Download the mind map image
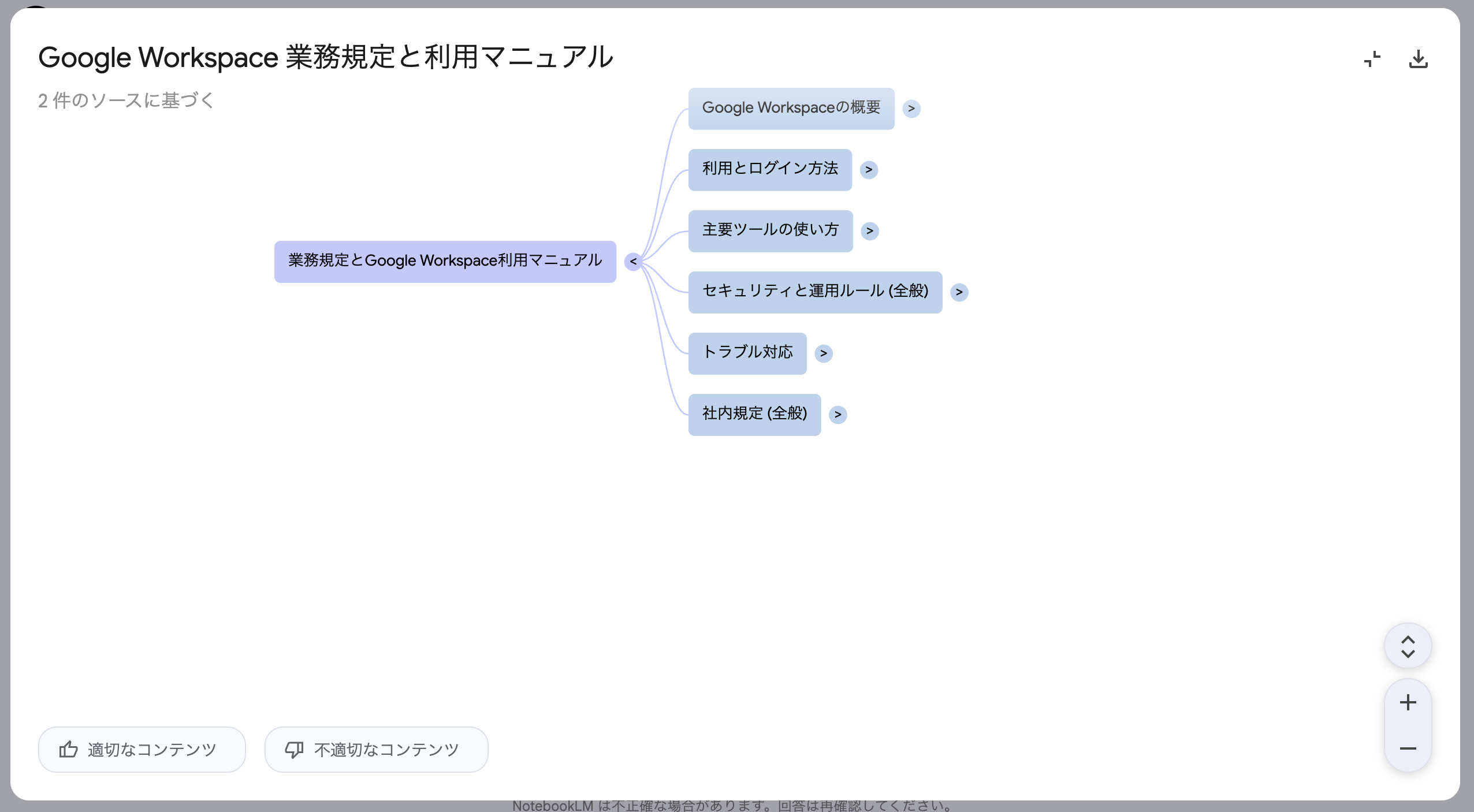 pyautogui.click(x=1419, y=58)
